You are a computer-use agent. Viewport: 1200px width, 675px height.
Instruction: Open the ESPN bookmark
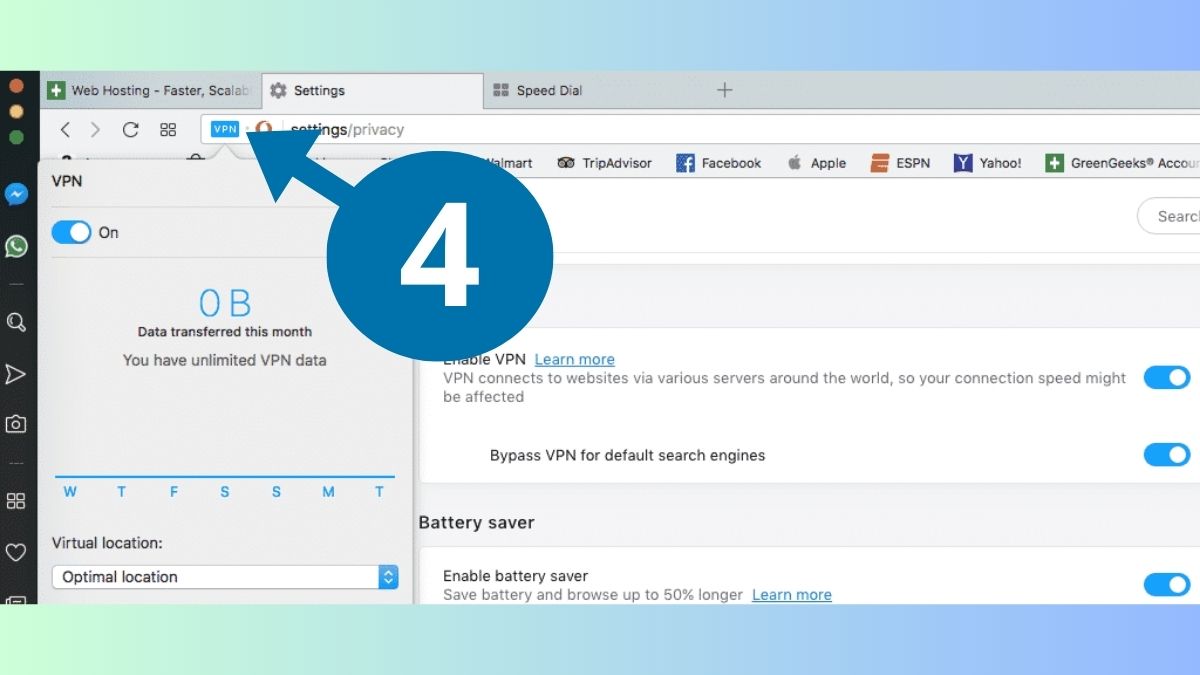[899, 163]
